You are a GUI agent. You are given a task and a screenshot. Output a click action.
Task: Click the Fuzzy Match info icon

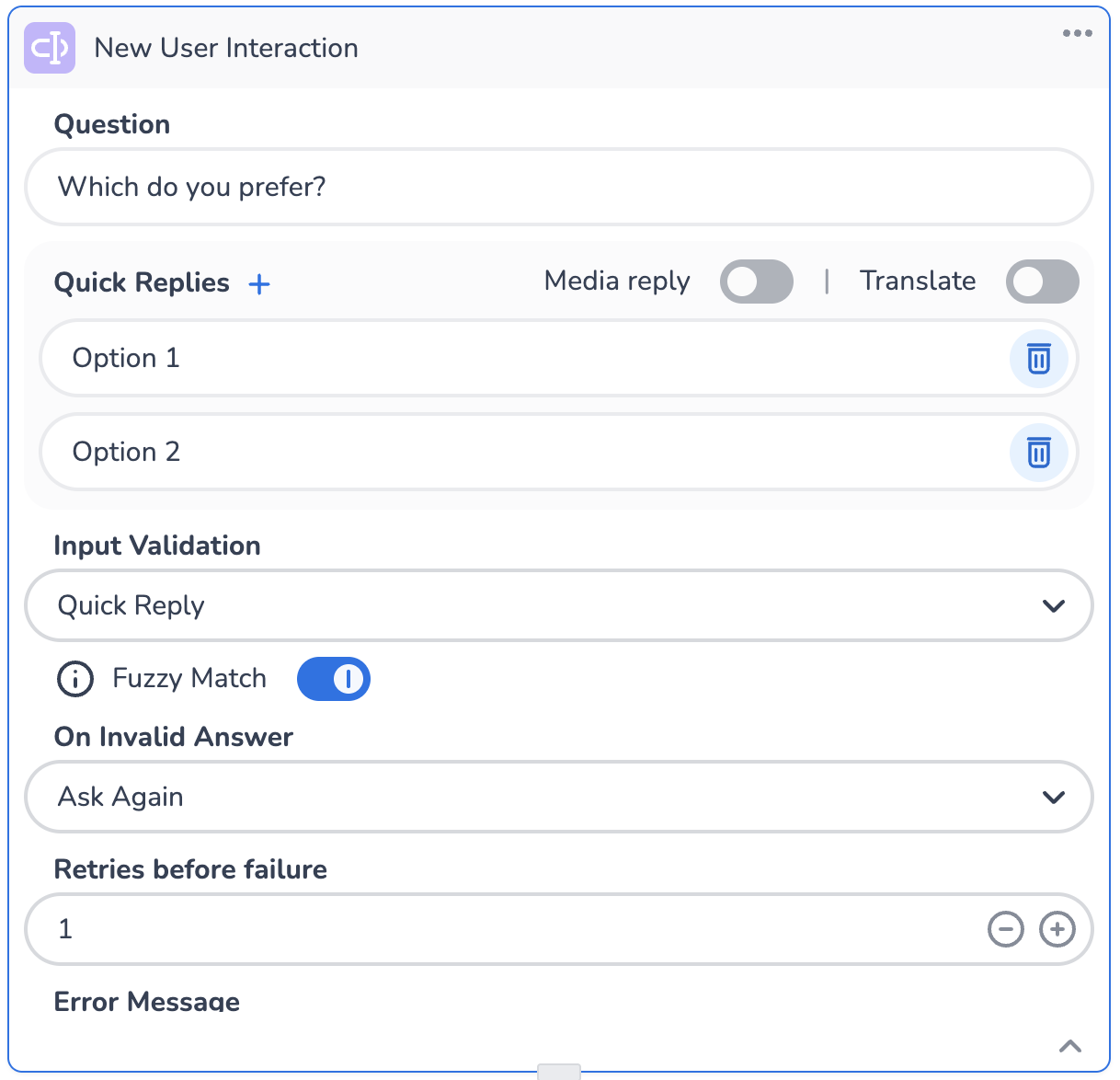coord(75,680)
